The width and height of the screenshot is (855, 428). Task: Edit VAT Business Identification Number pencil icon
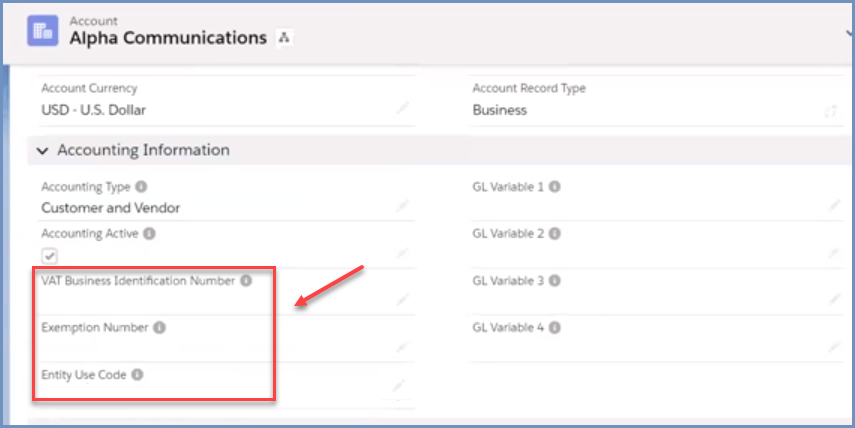pos(402,299)
